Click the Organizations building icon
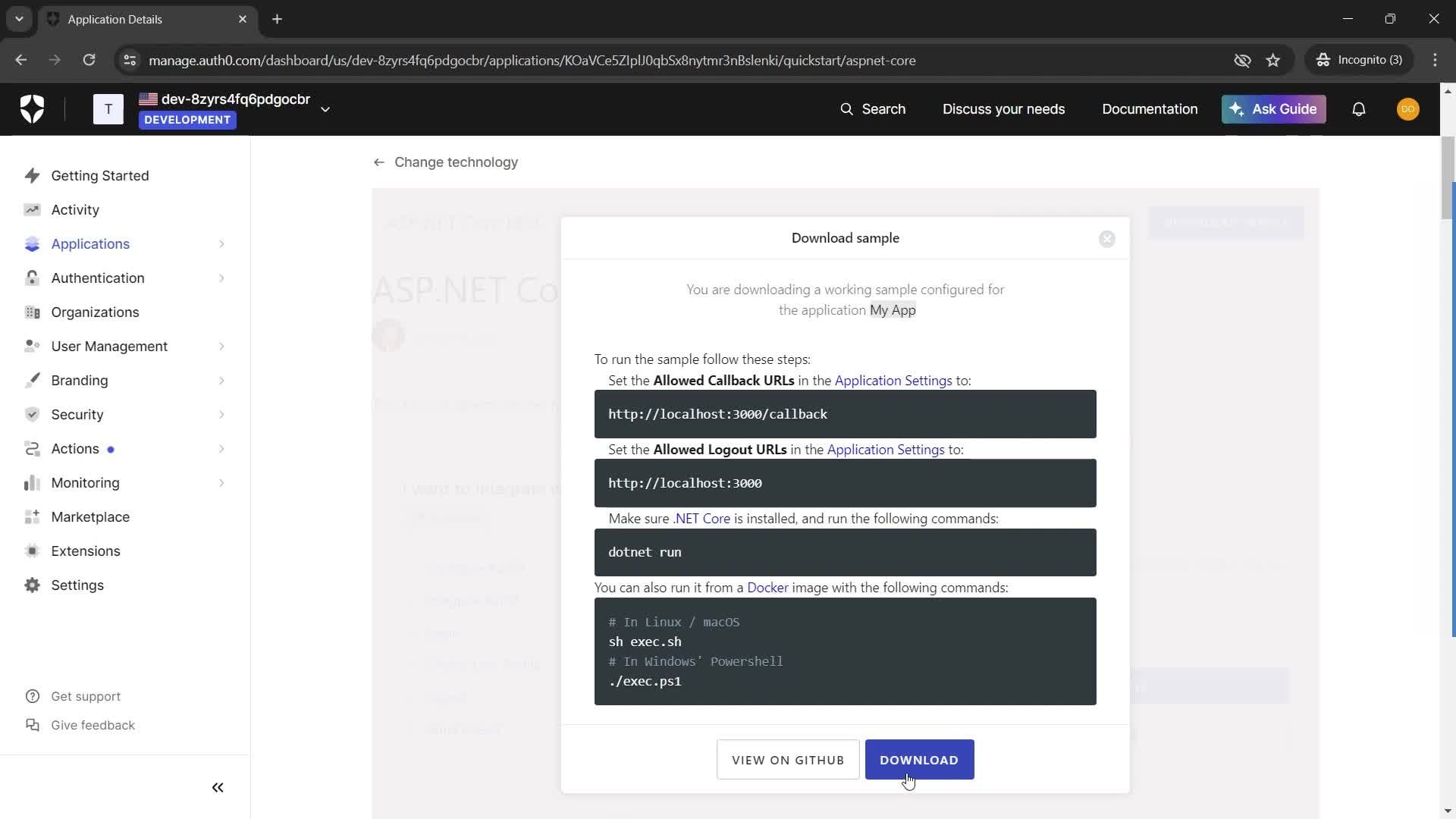1456x819 pixels. (x=32, y=312)
